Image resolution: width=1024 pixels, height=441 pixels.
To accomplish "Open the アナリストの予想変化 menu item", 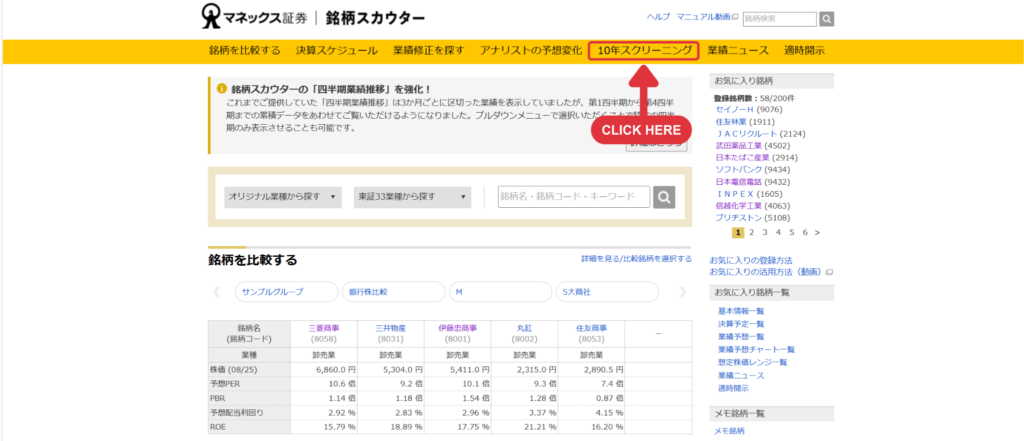I will [530, 50].
